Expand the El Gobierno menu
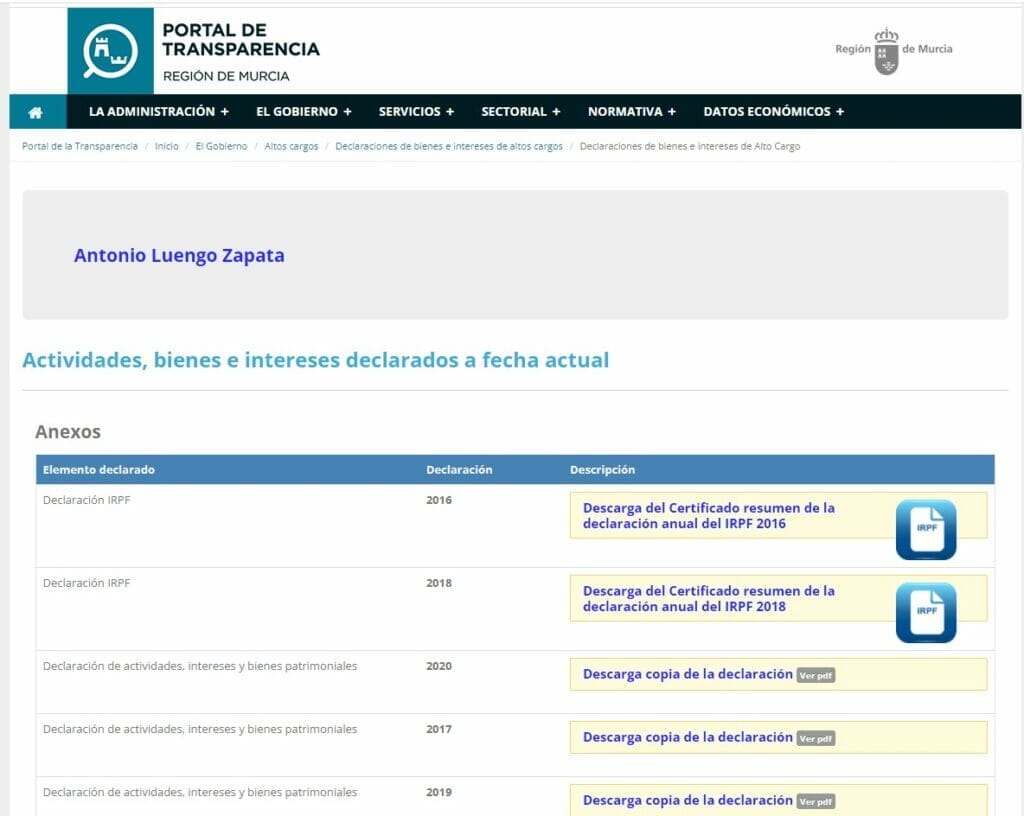Image resolution: width=1024 pixels, height=816 pixels. (304, 112)
